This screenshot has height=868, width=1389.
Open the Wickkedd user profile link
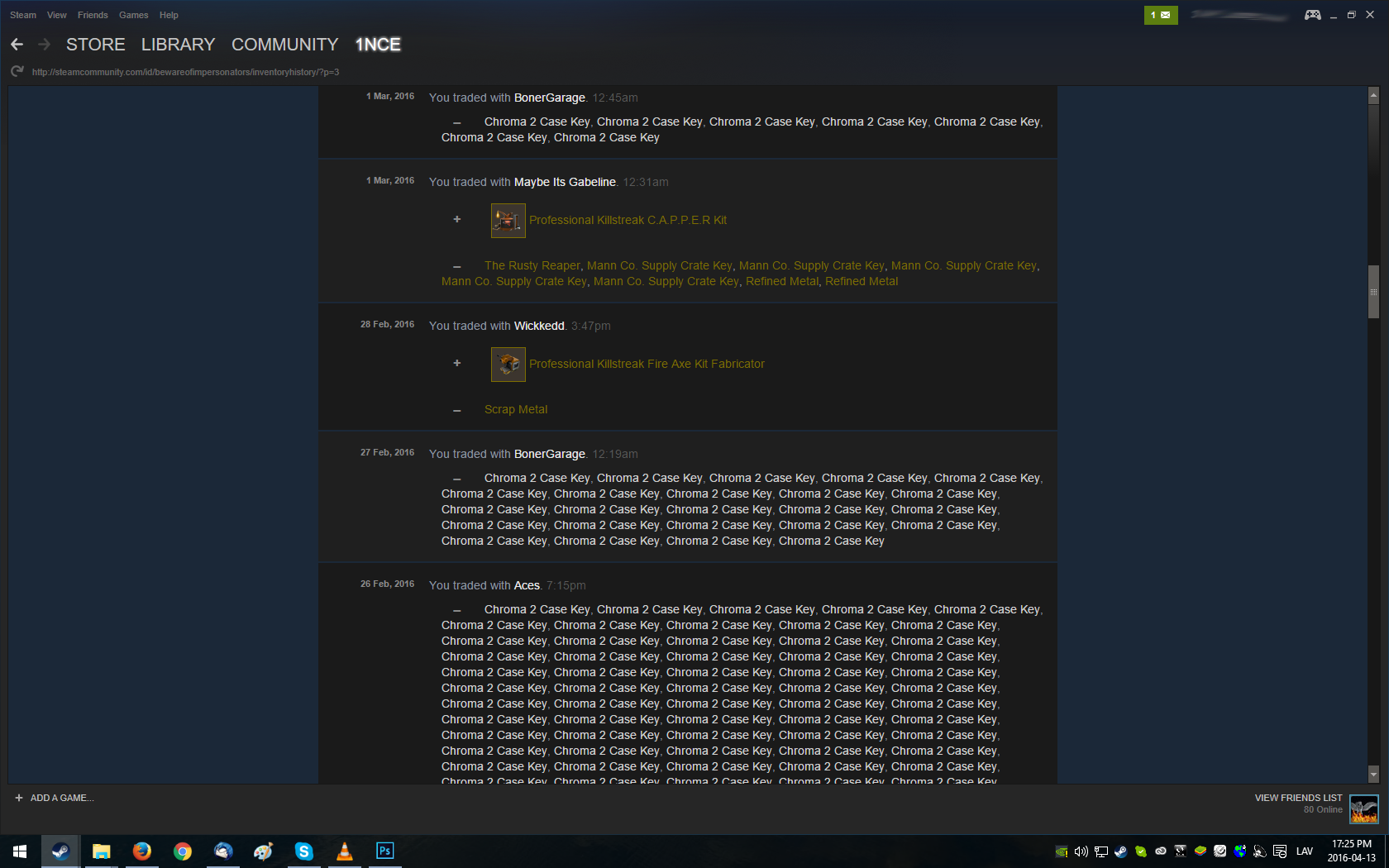pyautogui.click(x=539, y=326)
